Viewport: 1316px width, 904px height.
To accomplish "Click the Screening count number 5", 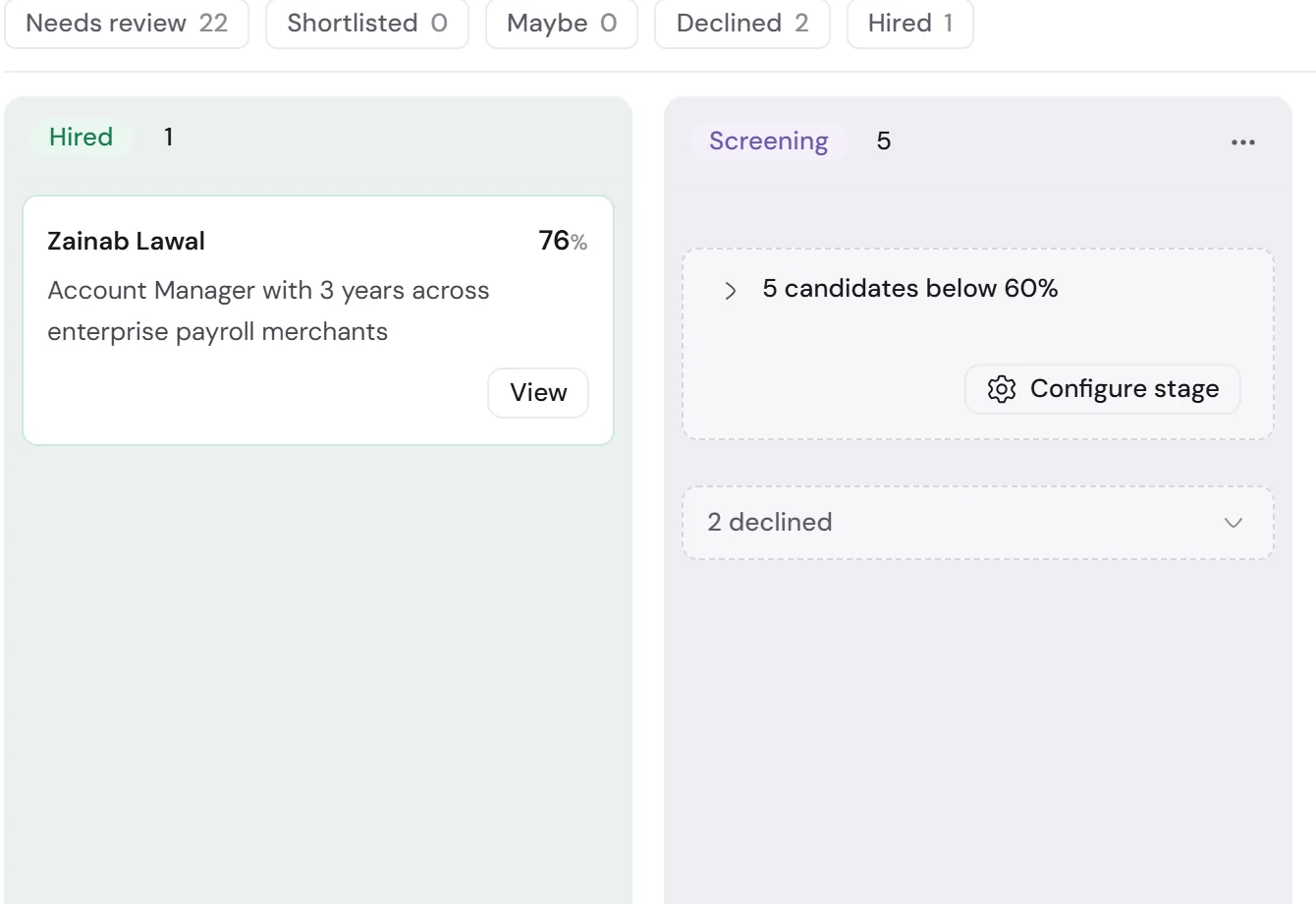I will [x=884, y=141].
